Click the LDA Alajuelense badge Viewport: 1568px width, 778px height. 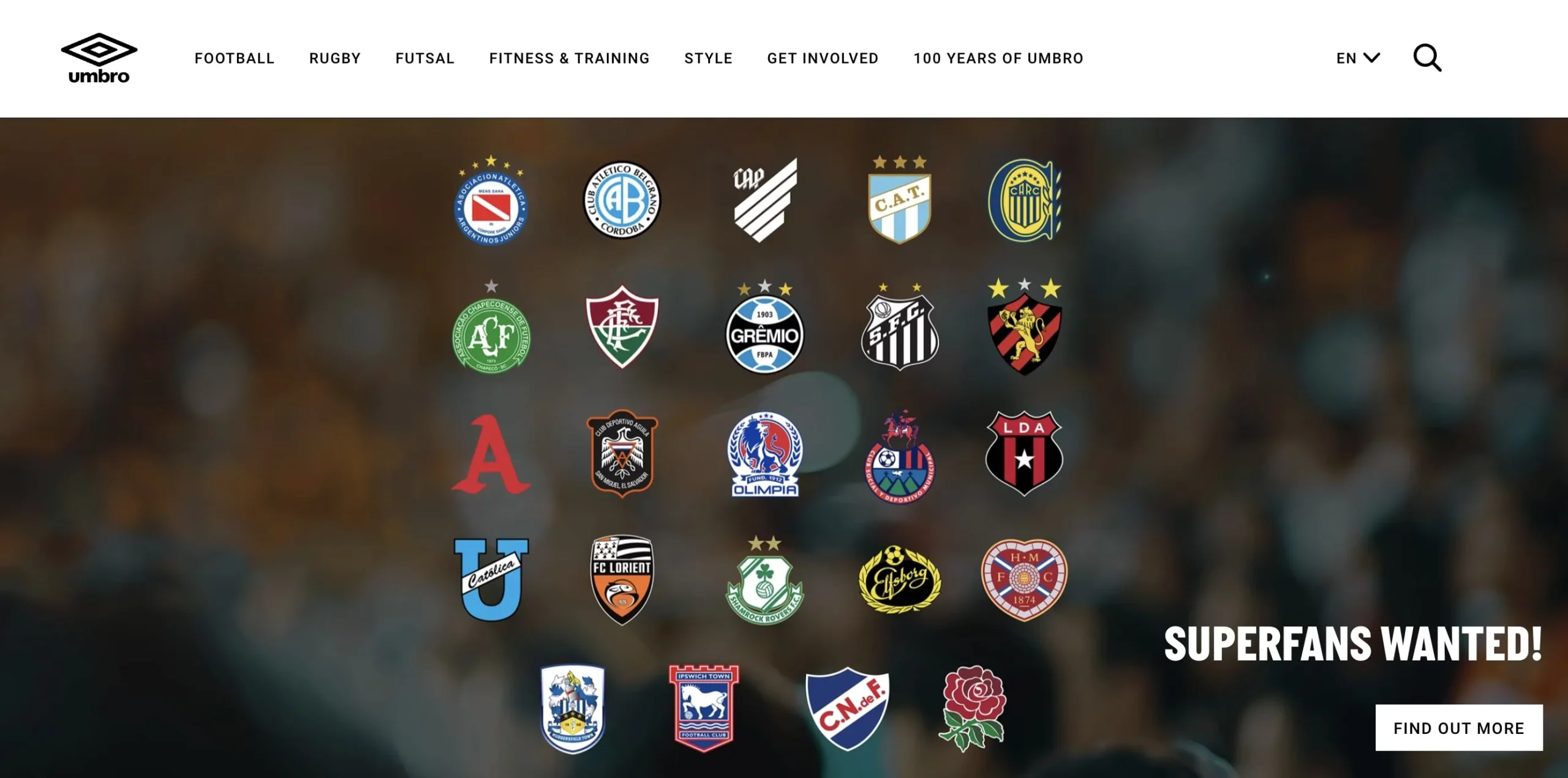(1024, 454)
